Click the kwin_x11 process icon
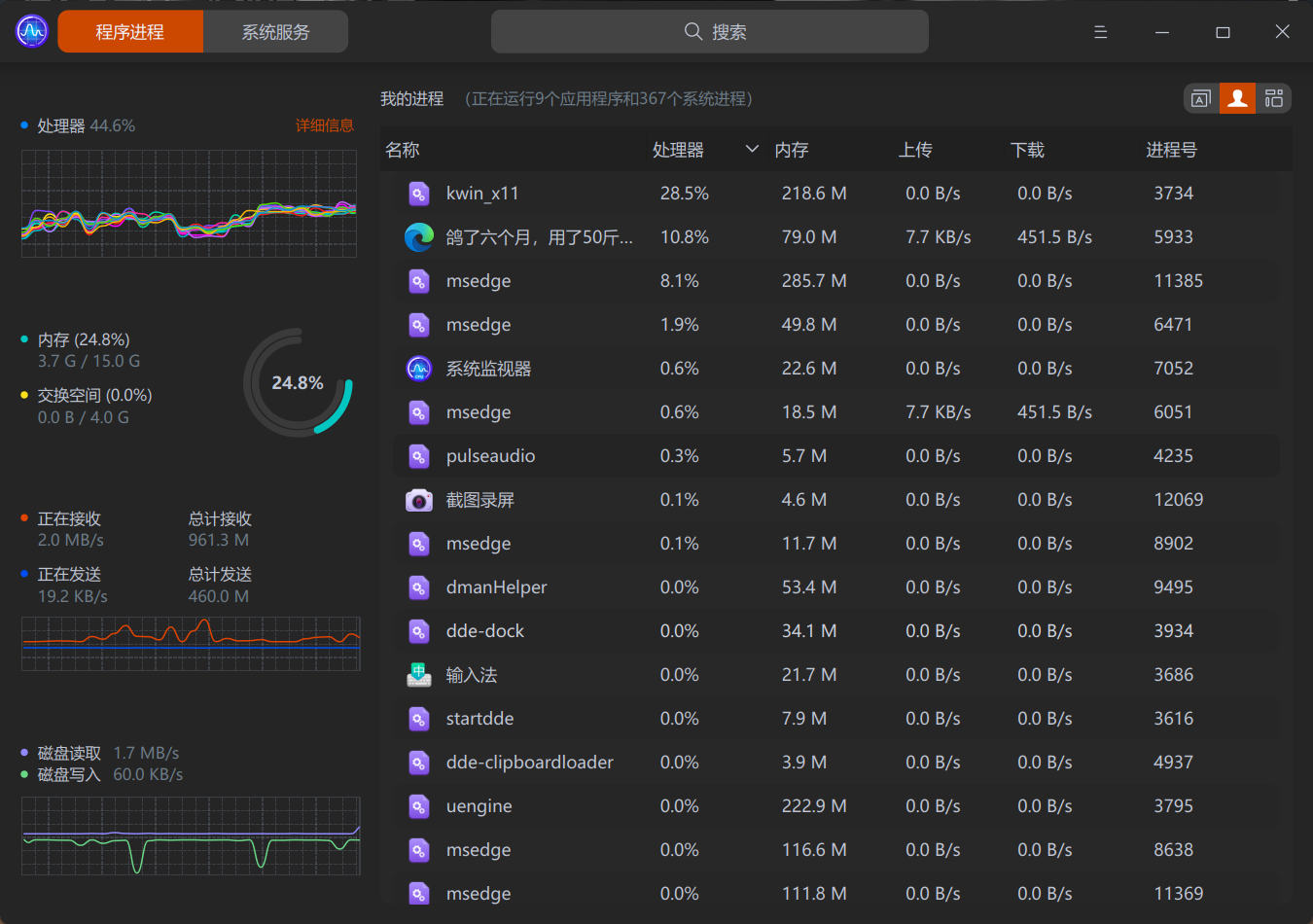Image resolution: width=1313 pixels, height=924 pixels. pyautogui.click(x=419, y=194)
